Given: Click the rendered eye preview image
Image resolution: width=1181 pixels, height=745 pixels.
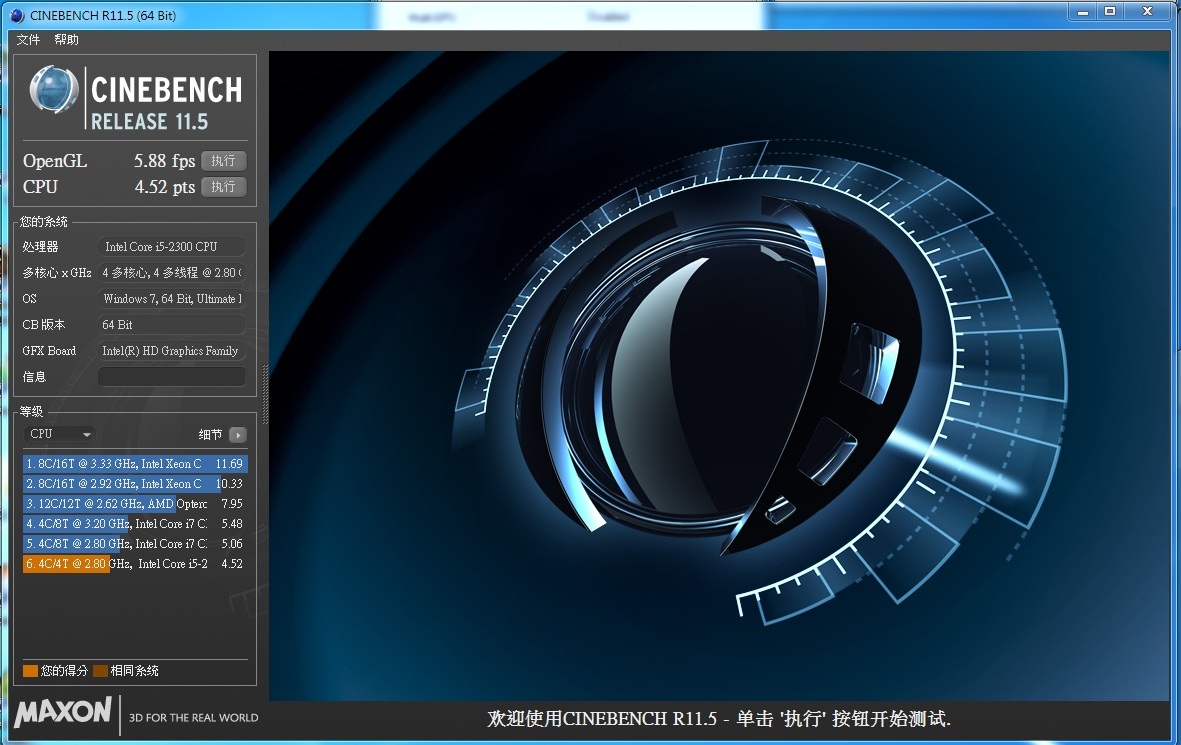Looking at the screenshot, I should 719,375.
